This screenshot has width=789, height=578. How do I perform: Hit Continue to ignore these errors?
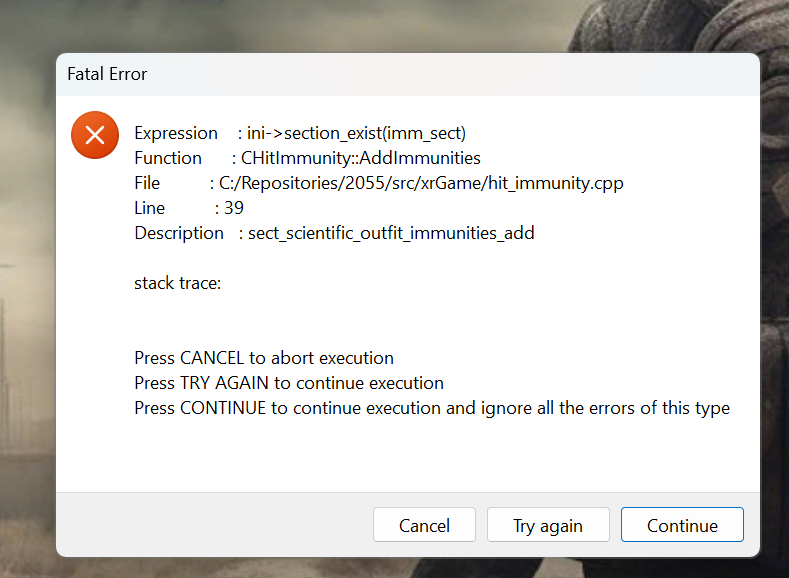click(x=682, y=525)
